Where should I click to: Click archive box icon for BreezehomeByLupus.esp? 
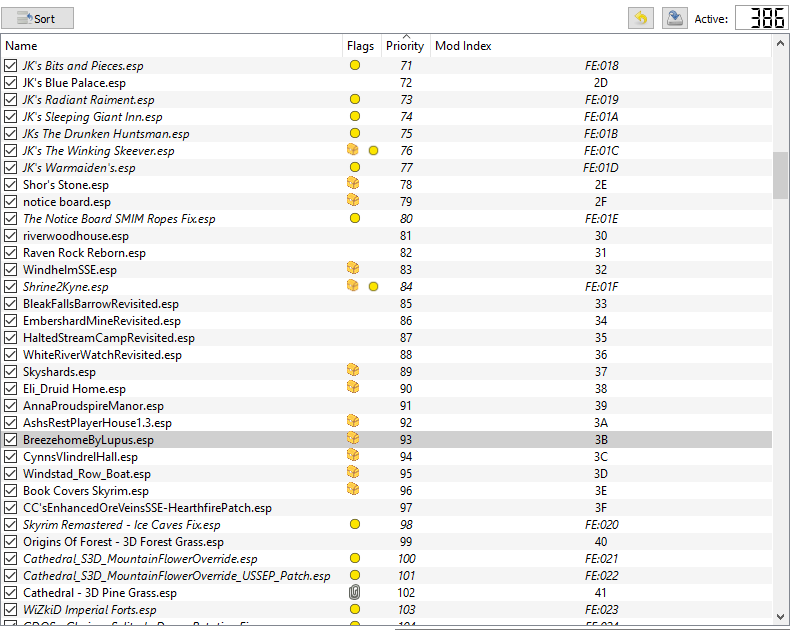[x=353, y=438]
